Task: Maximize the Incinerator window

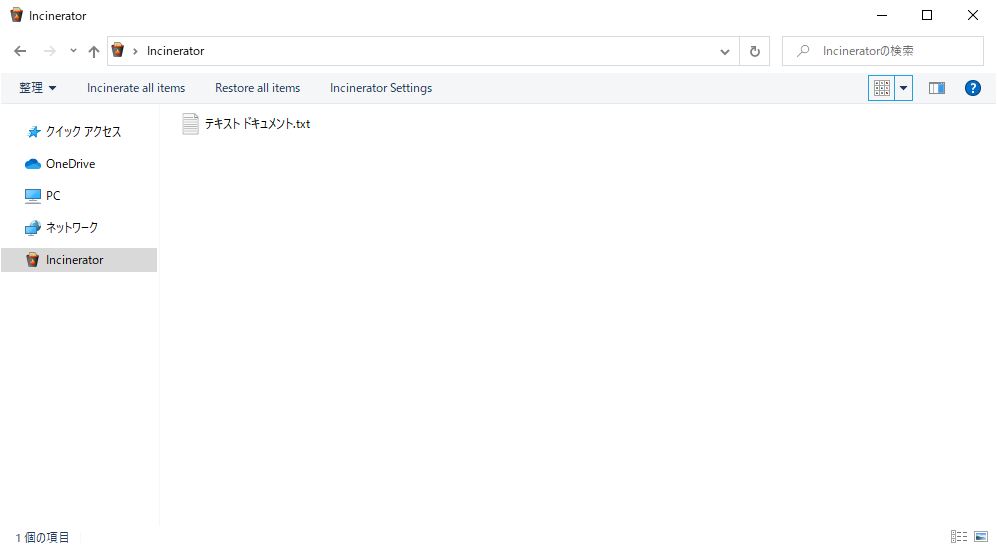Action: [927, 15]
